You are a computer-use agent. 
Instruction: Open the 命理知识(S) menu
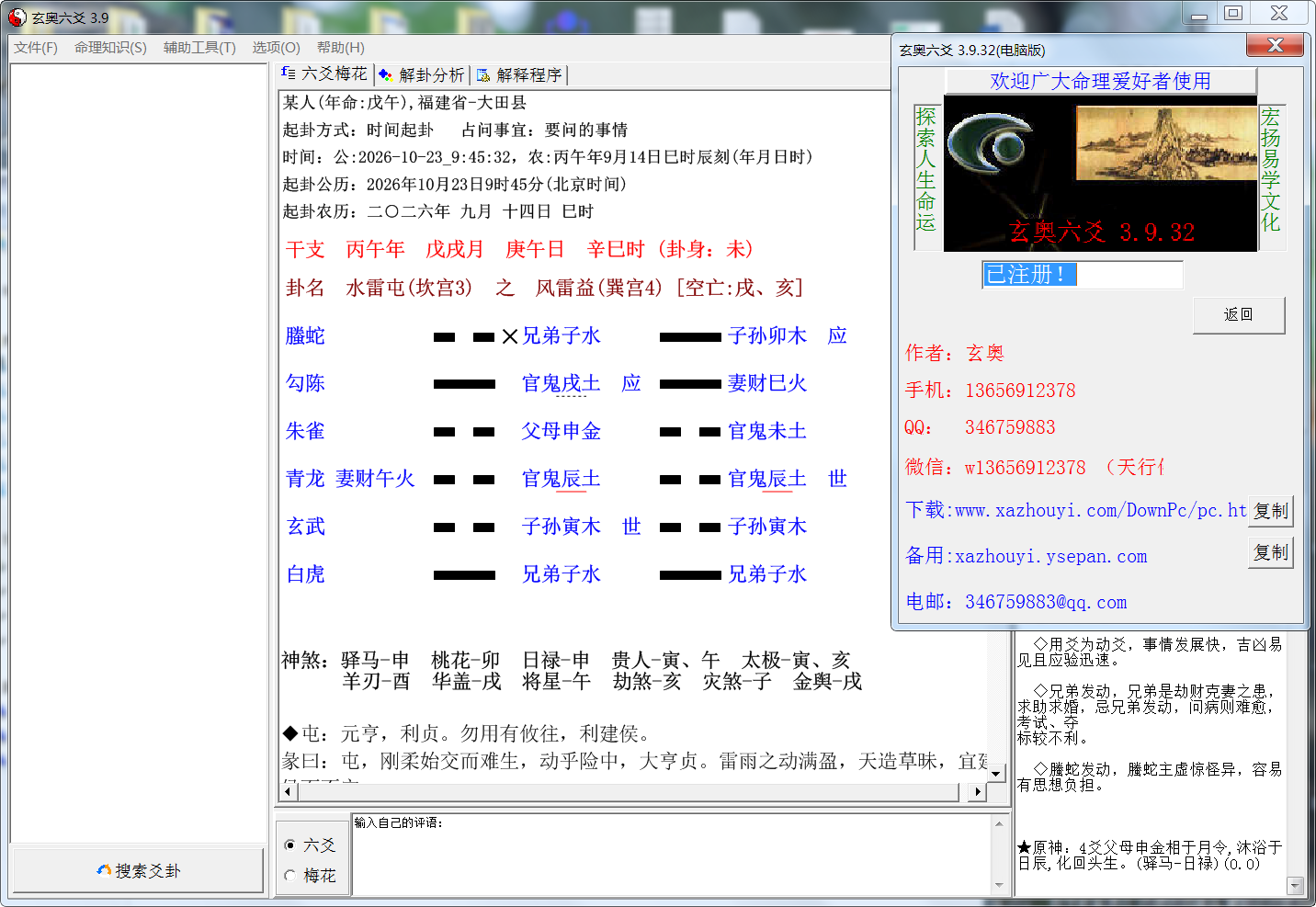(x=110, y=48)
